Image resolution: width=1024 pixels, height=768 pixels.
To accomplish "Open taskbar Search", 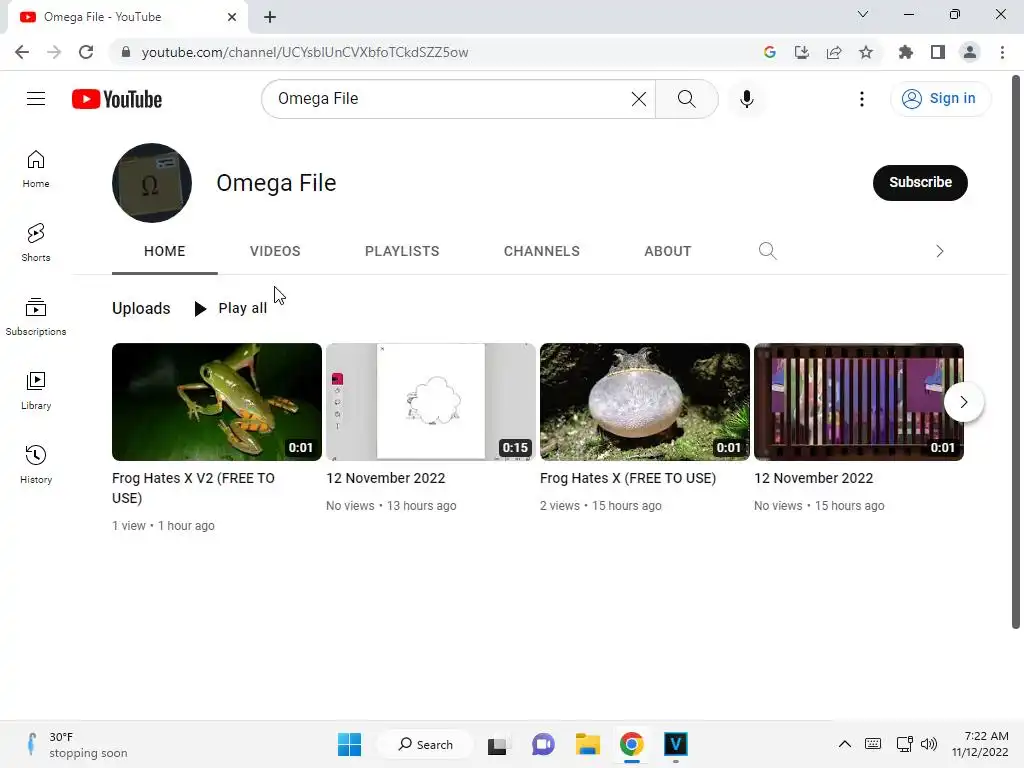I will coord(426,744).
